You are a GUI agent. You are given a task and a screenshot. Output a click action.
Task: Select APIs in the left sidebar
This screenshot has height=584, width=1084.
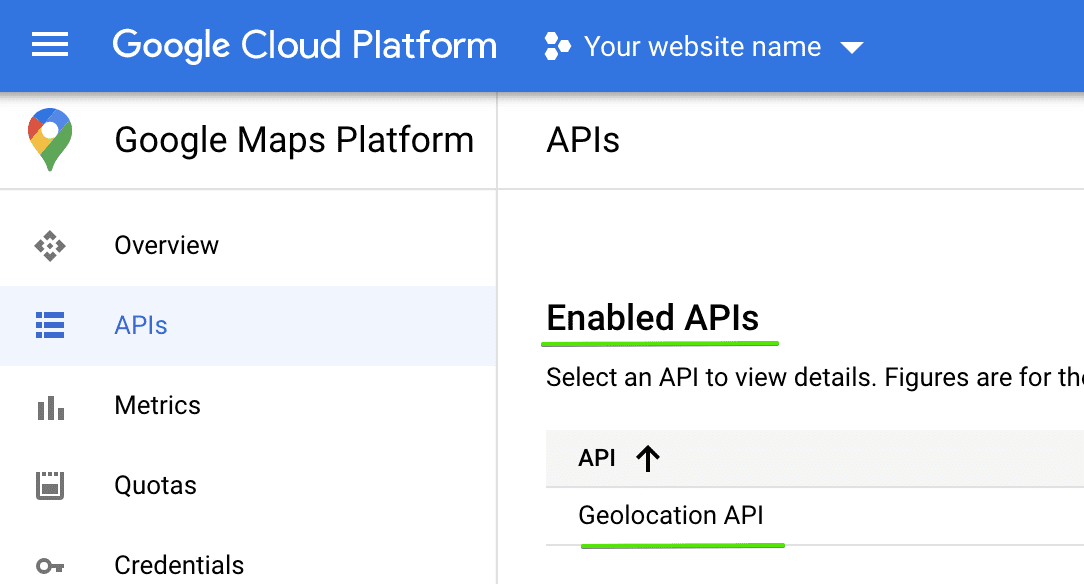point(141,325)
